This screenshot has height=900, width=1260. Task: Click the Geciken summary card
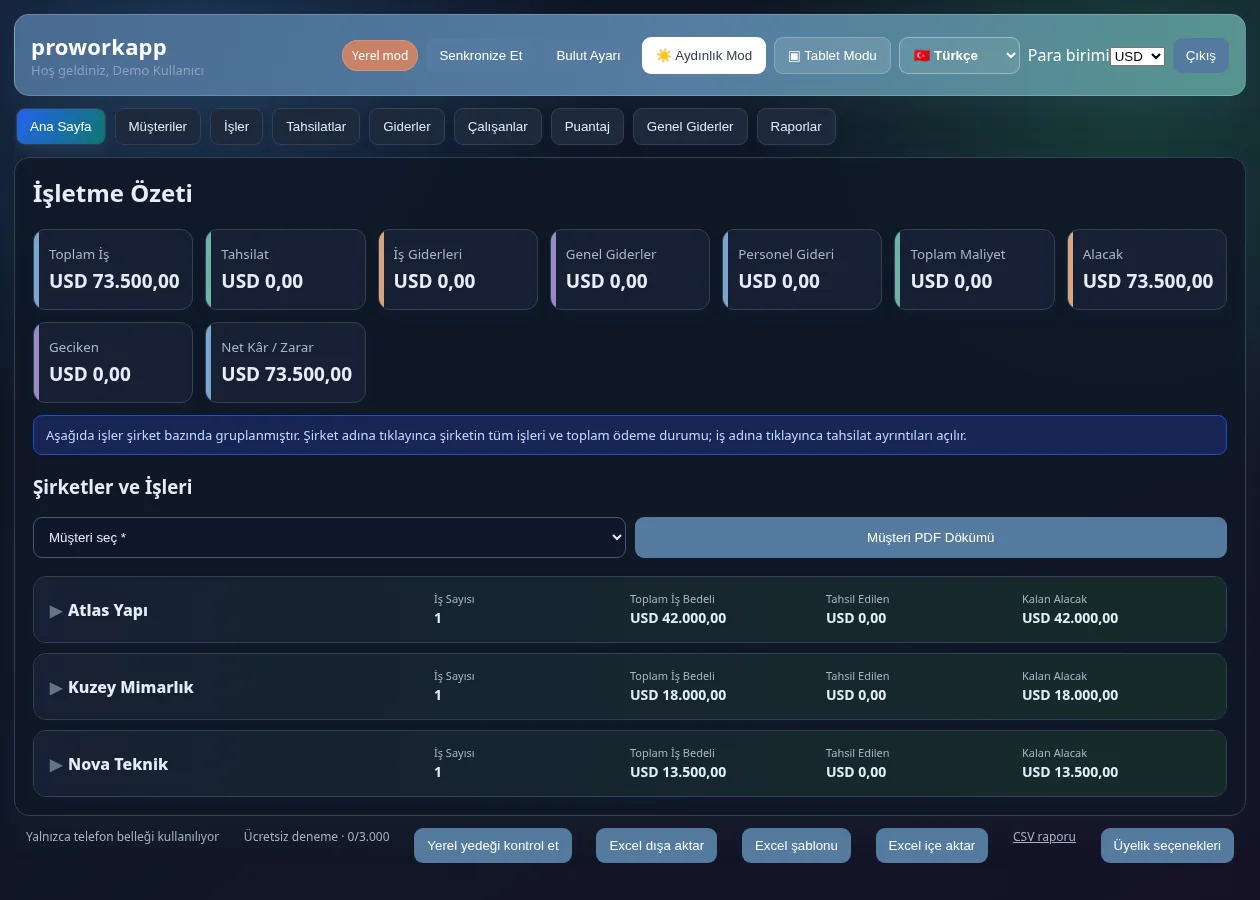pos(113,363)
